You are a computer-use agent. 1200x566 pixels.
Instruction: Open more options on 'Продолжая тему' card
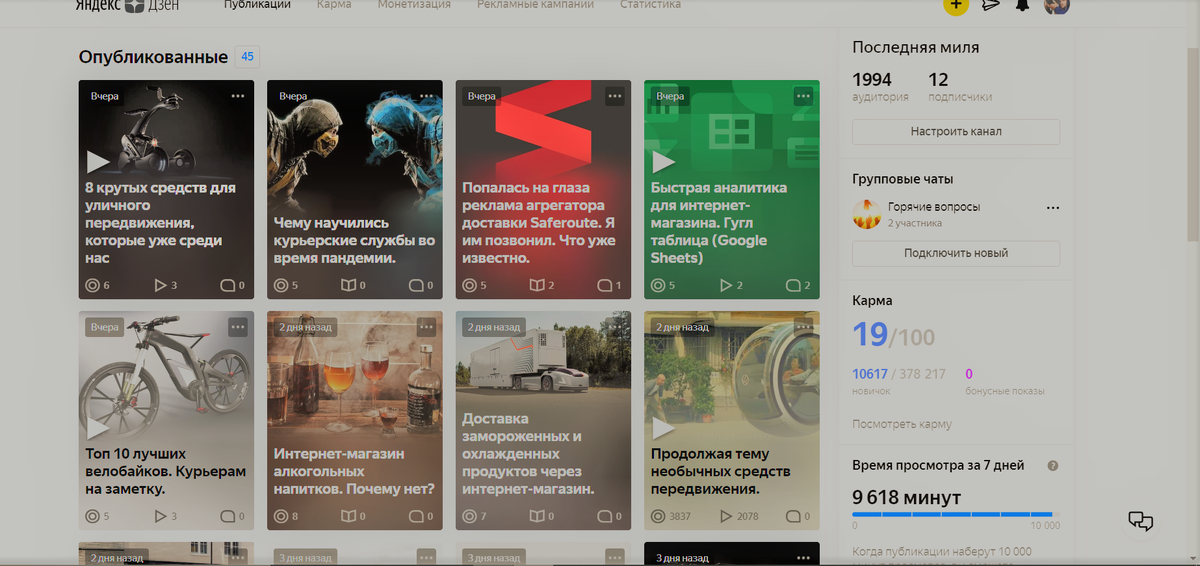[803, 327]
